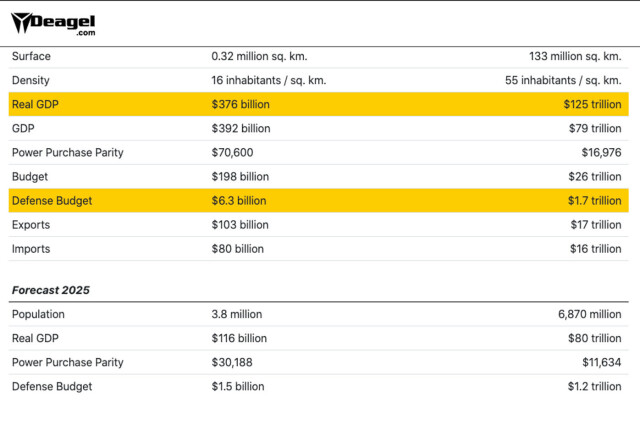Click the Budget row label
This screenshot has width=640, height=430.
31,177
